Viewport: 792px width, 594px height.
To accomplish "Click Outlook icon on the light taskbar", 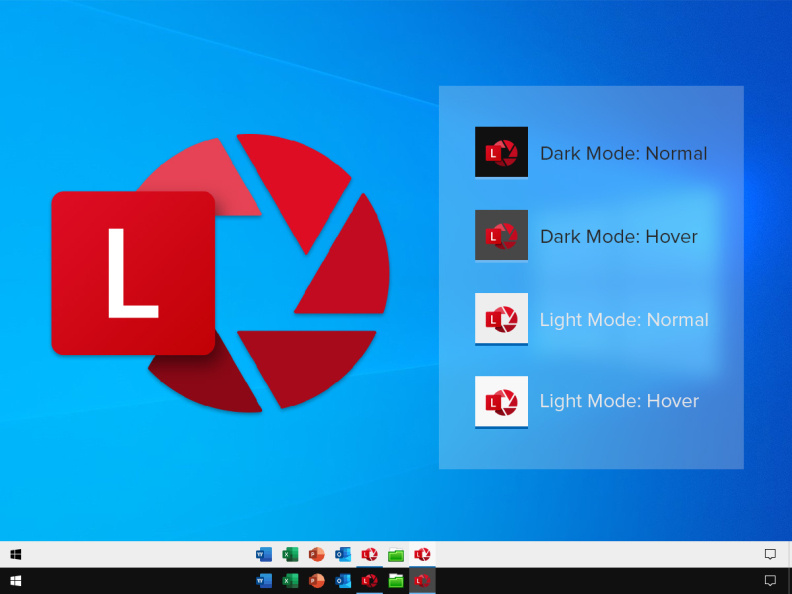I will tap(343, 554).
